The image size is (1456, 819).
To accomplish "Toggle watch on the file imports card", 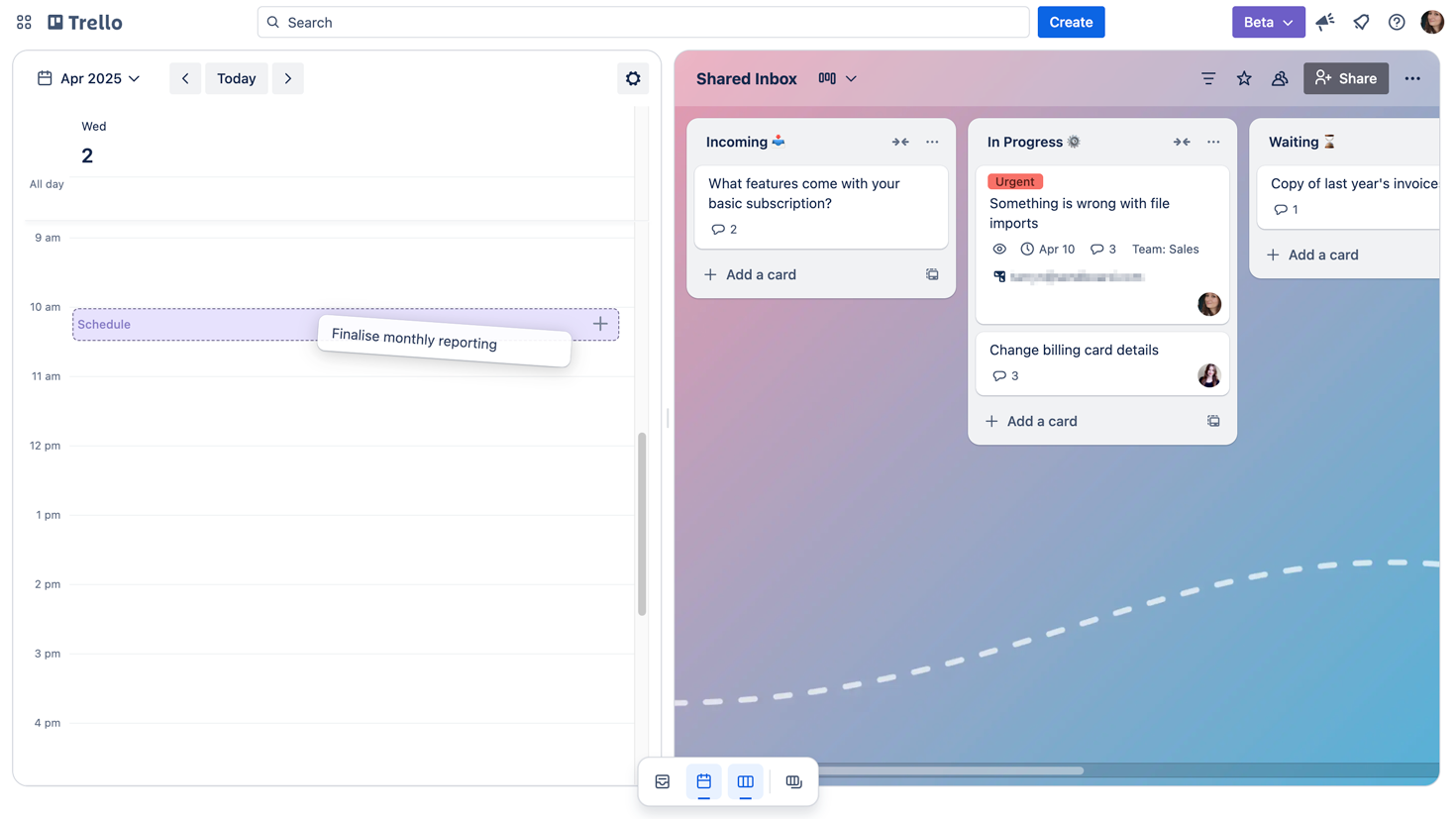I will (x=998, y=249).
